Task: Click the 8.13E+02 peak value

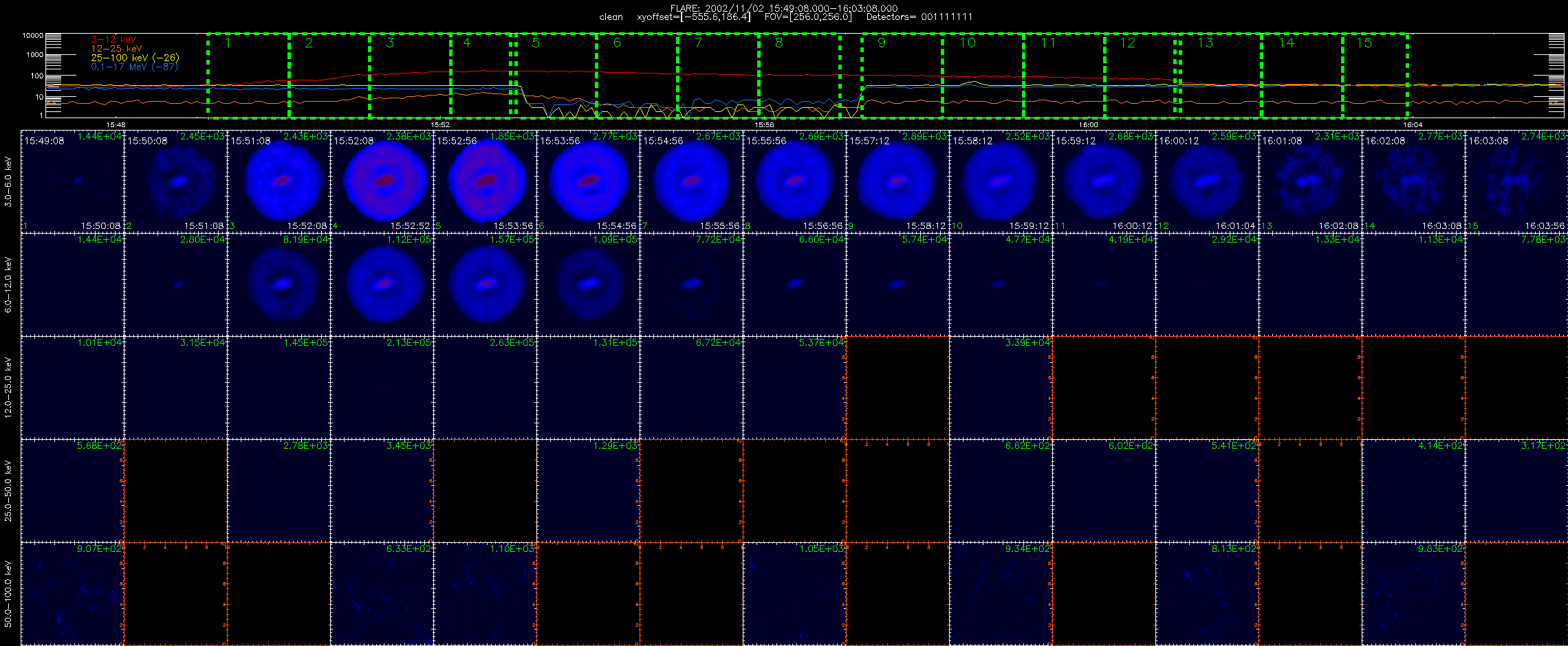Action: click(x=1234, y=549)
